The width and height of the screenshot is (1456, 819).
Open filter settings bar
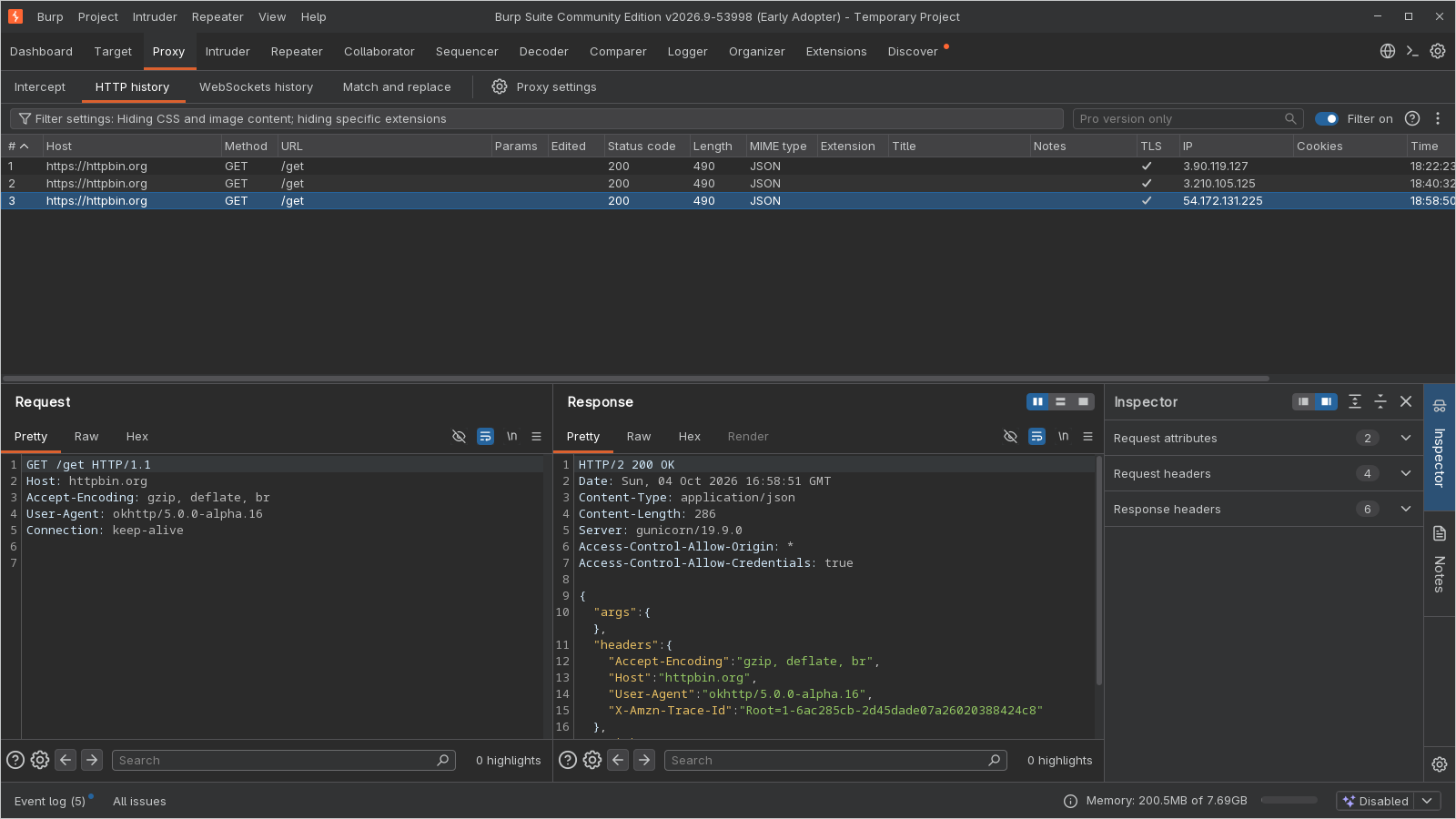pos(537,118)
